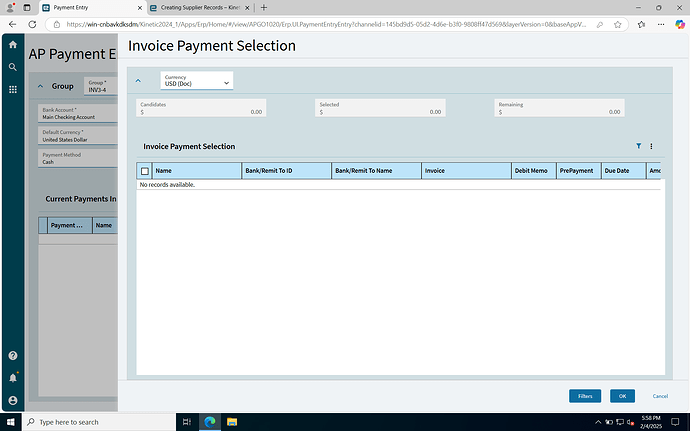Sort by the Debit Memo column header
This screenshot has width=690, height=431.
(534, 171)
